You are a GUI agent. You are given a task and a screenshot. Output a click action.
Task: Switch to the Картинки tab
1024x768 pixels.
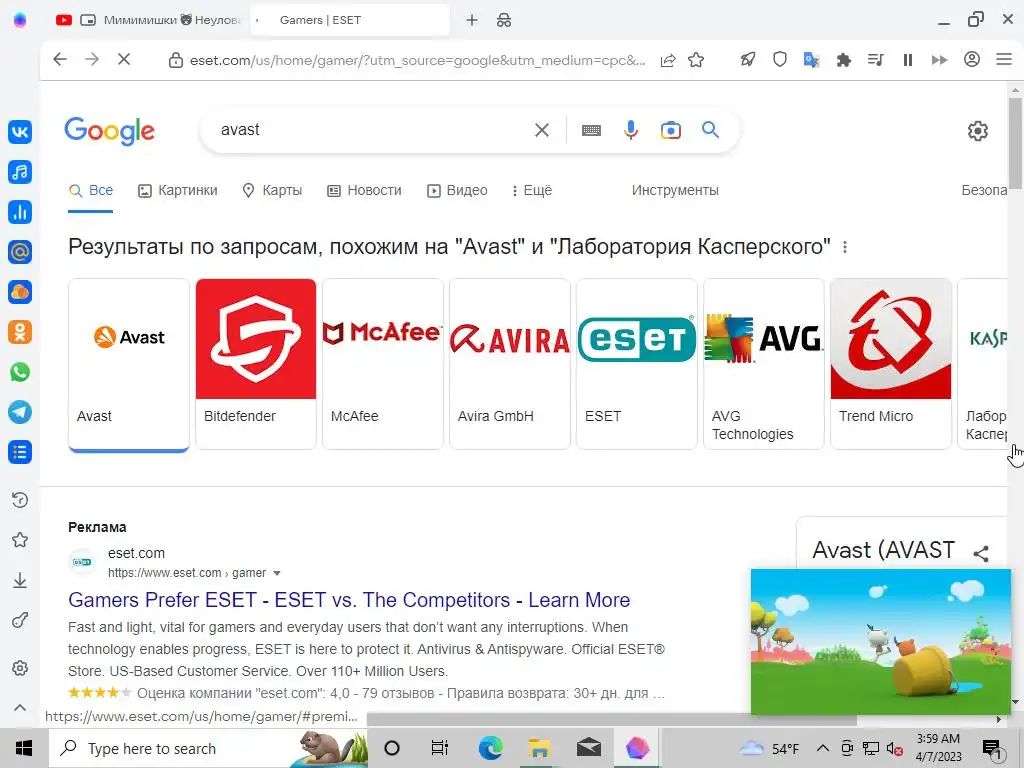(178, 190)
